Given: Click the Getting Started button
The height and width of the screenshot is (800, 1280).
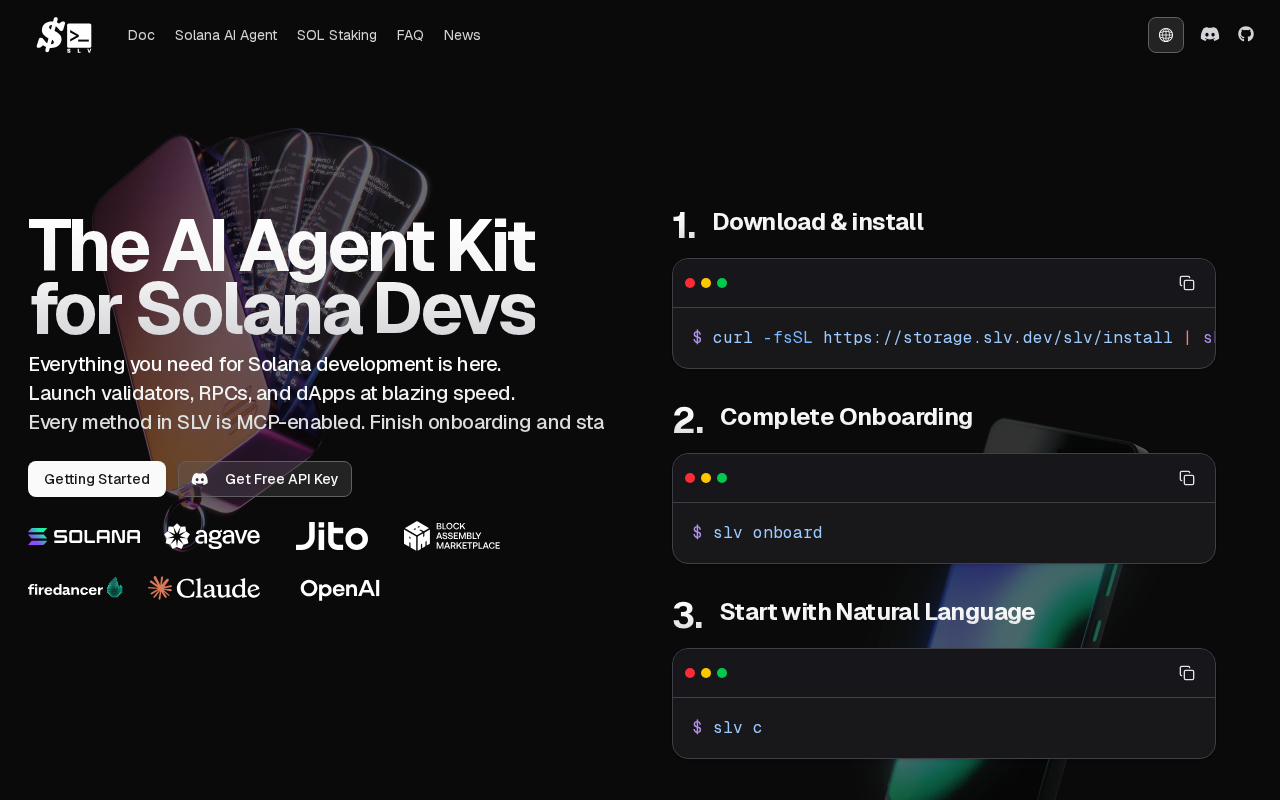Looking at the screenshot, I should tap(97, 479).
